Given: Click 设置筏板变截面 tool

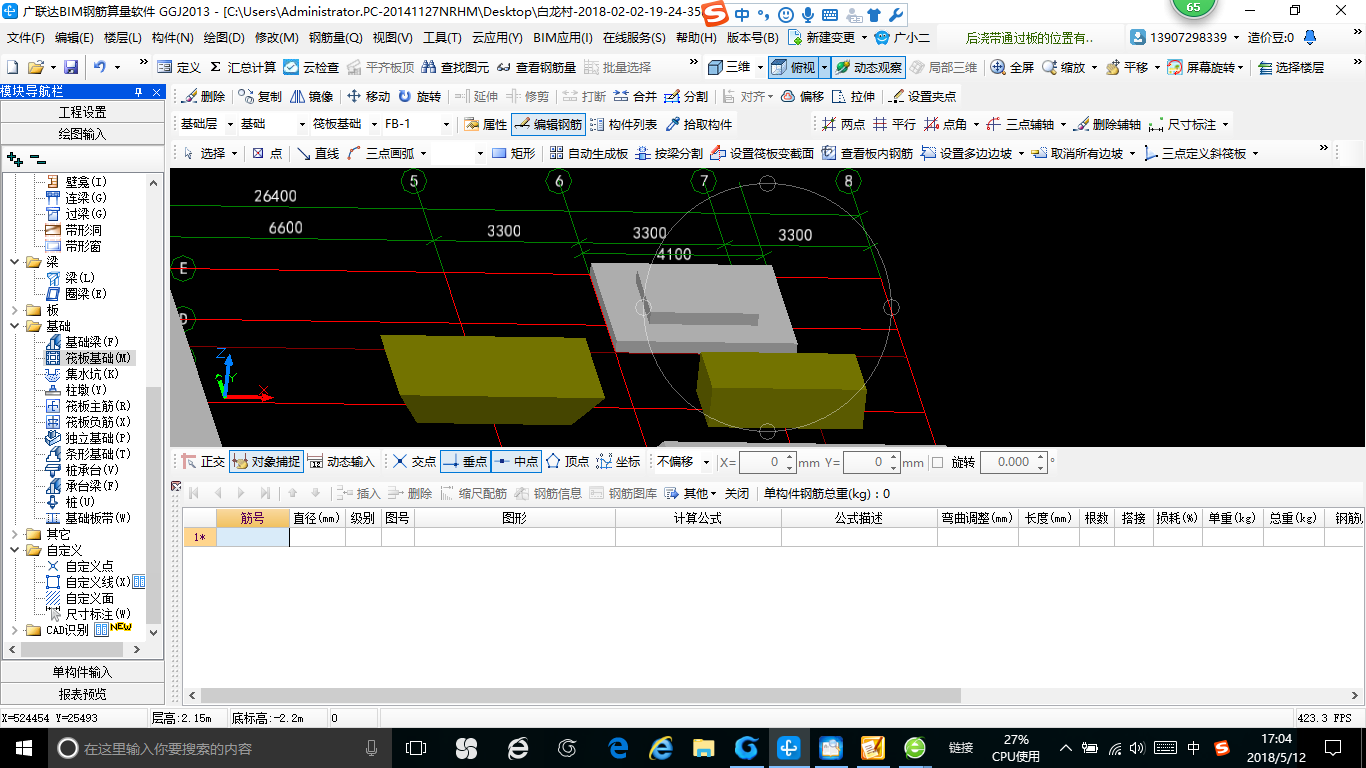Looking at the screenshot, I should point(762,153).
